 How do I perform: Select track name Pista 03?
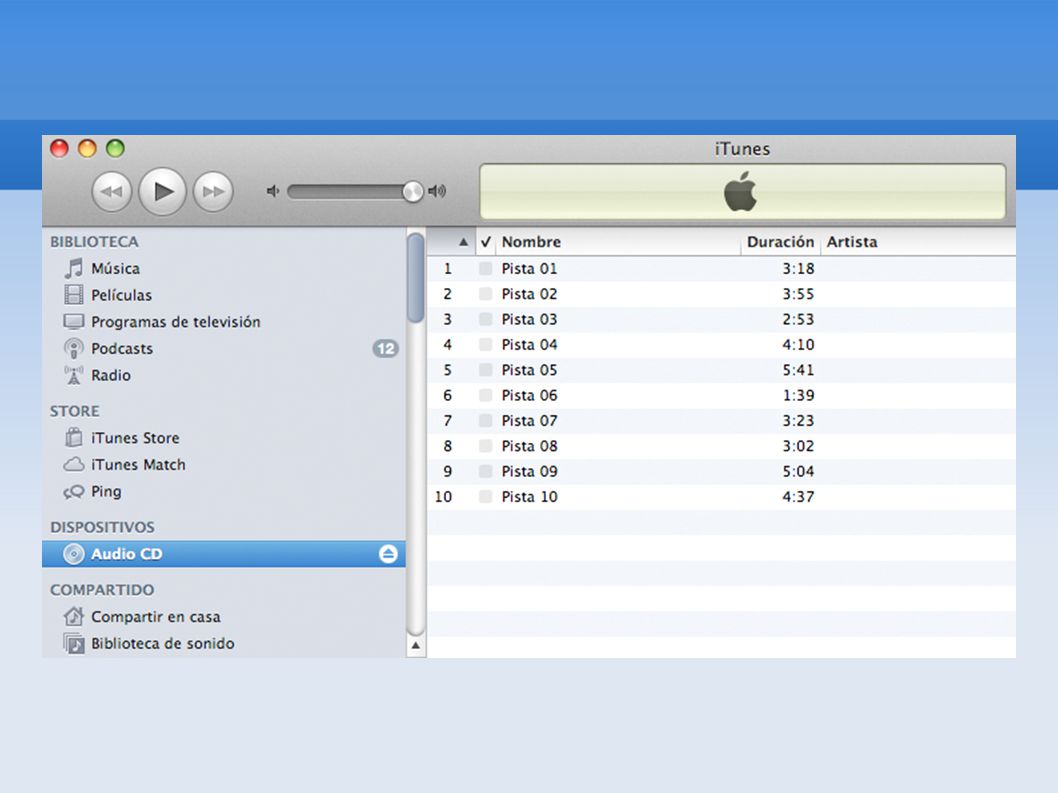[529, 319]
